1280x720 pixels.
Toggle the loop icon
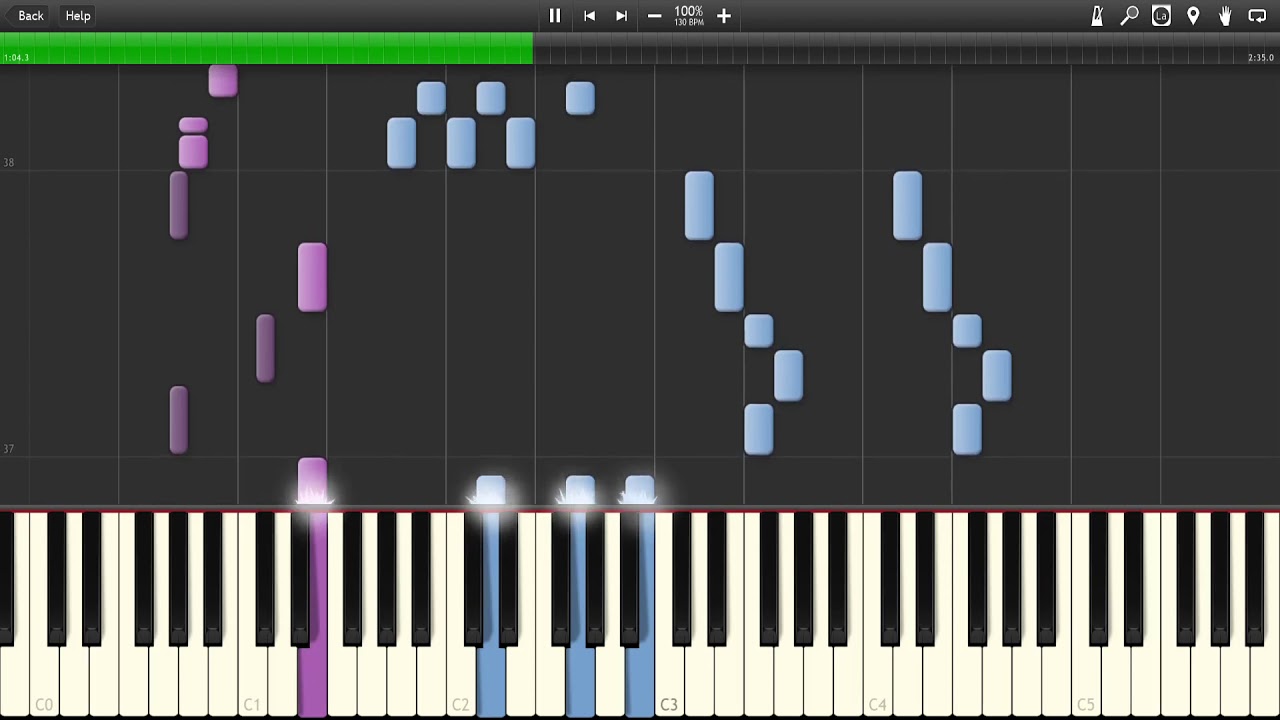pyautogui.click(x=1257, y=16)
